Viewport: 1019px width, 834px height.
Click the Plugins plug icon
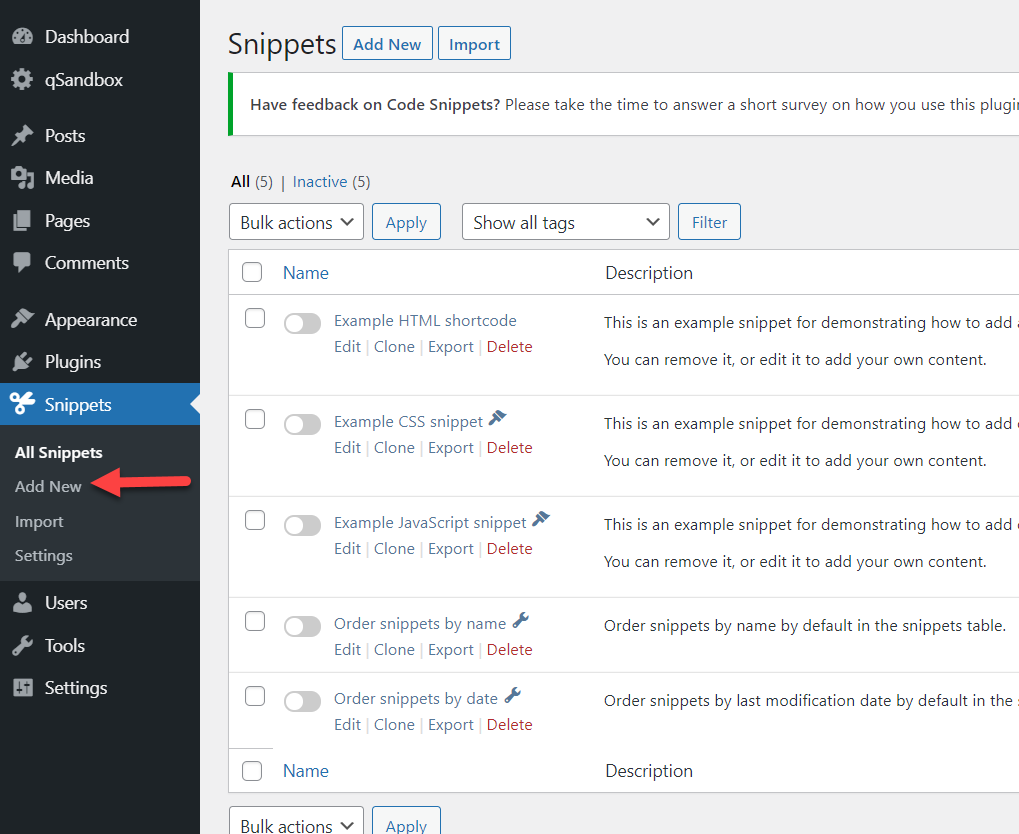[x=22, y=361]
